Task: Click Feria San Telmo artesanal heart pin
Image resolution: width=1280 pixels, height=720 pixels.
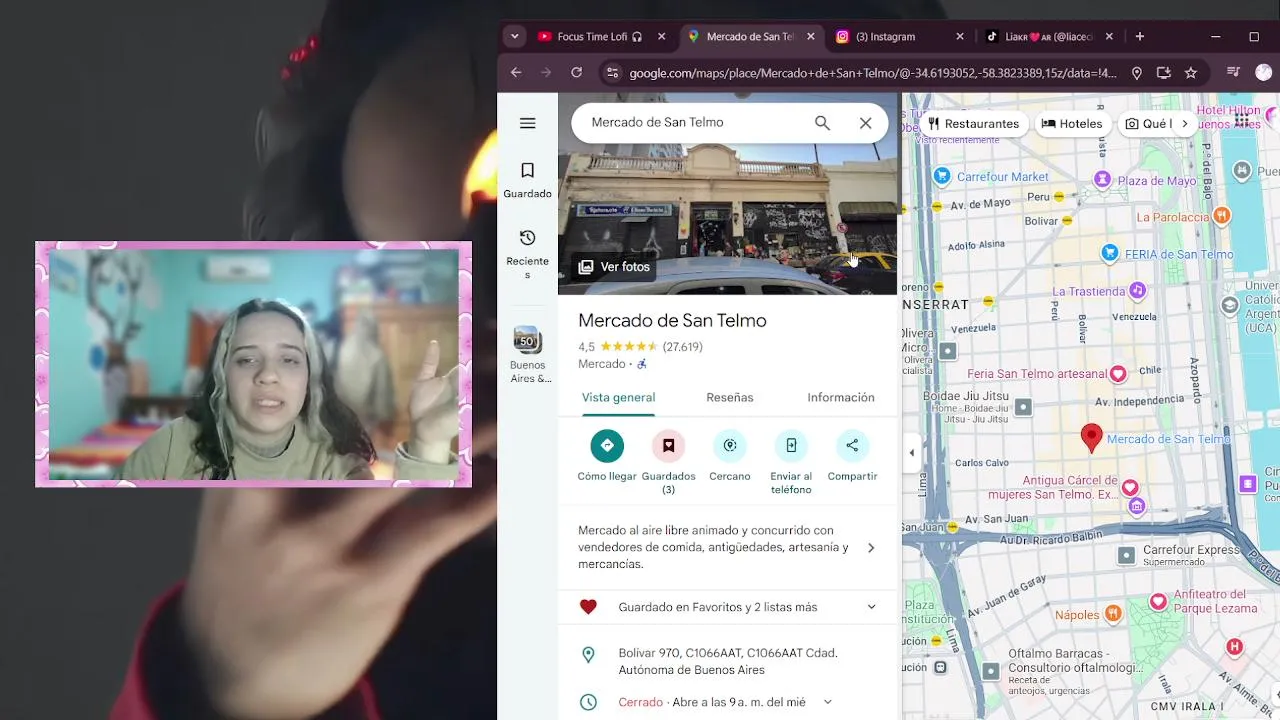Action: 1118,374
